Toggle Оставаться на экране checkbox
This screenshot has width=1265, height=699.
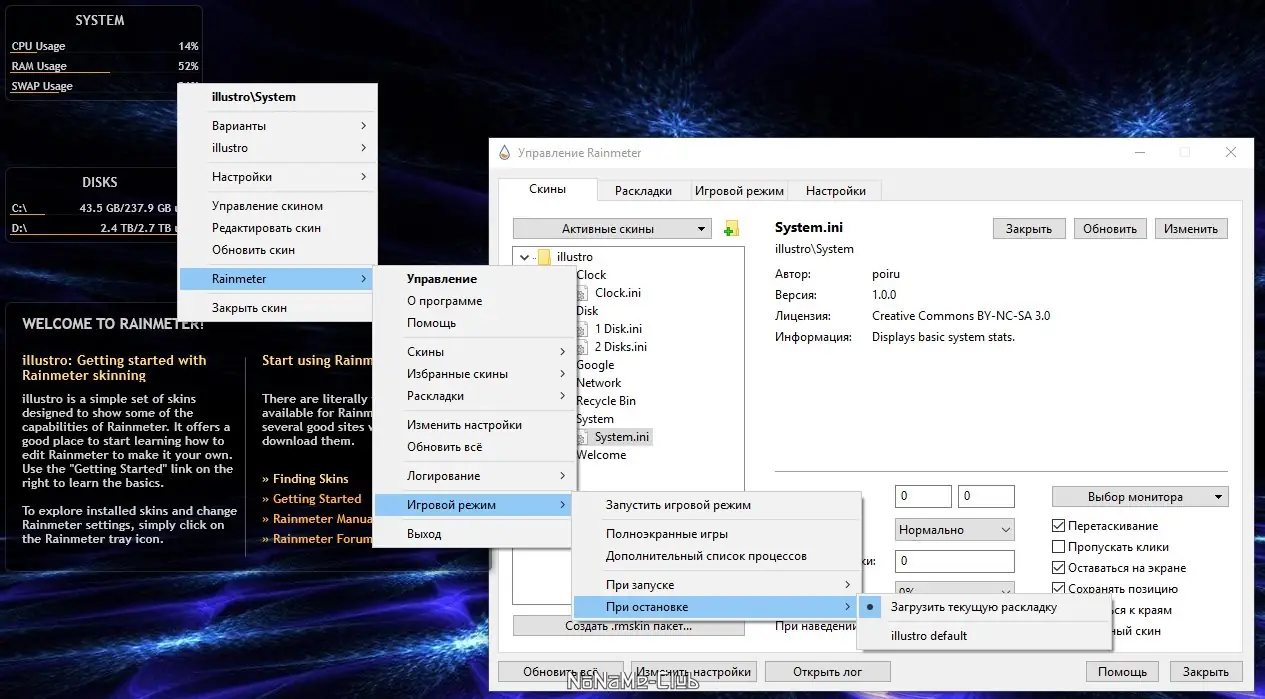point(1059,568)
